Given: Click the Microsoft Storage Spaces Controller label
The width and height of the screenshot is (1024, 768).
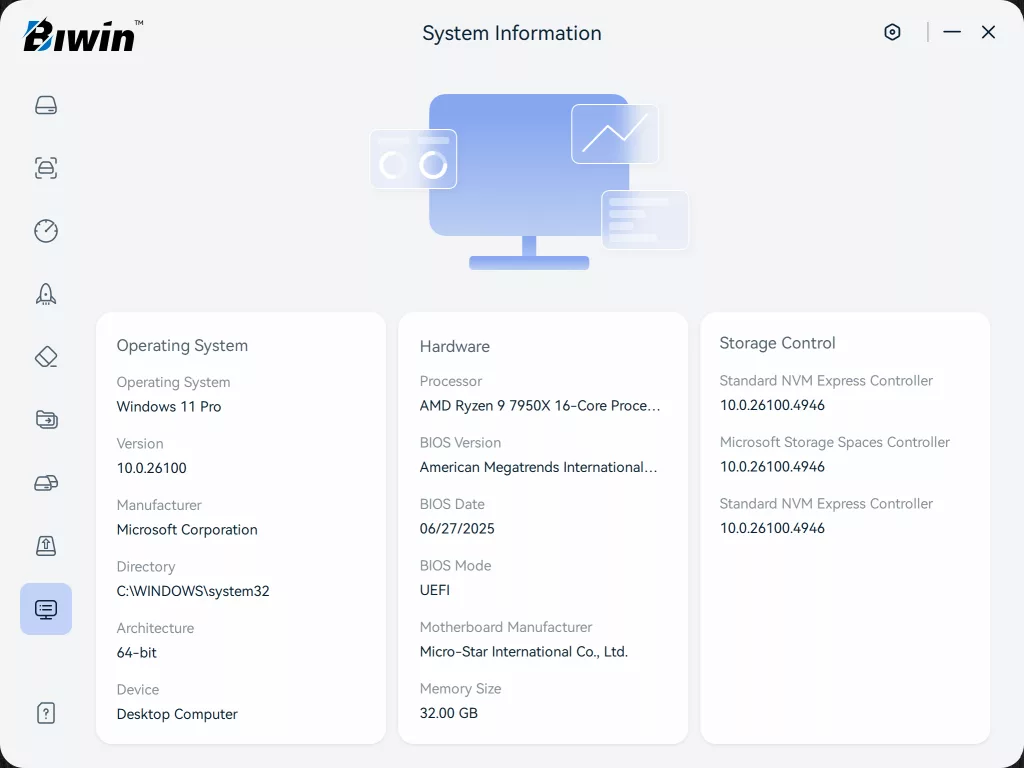Looking at the screenshot, I should [x=835, y=442].
